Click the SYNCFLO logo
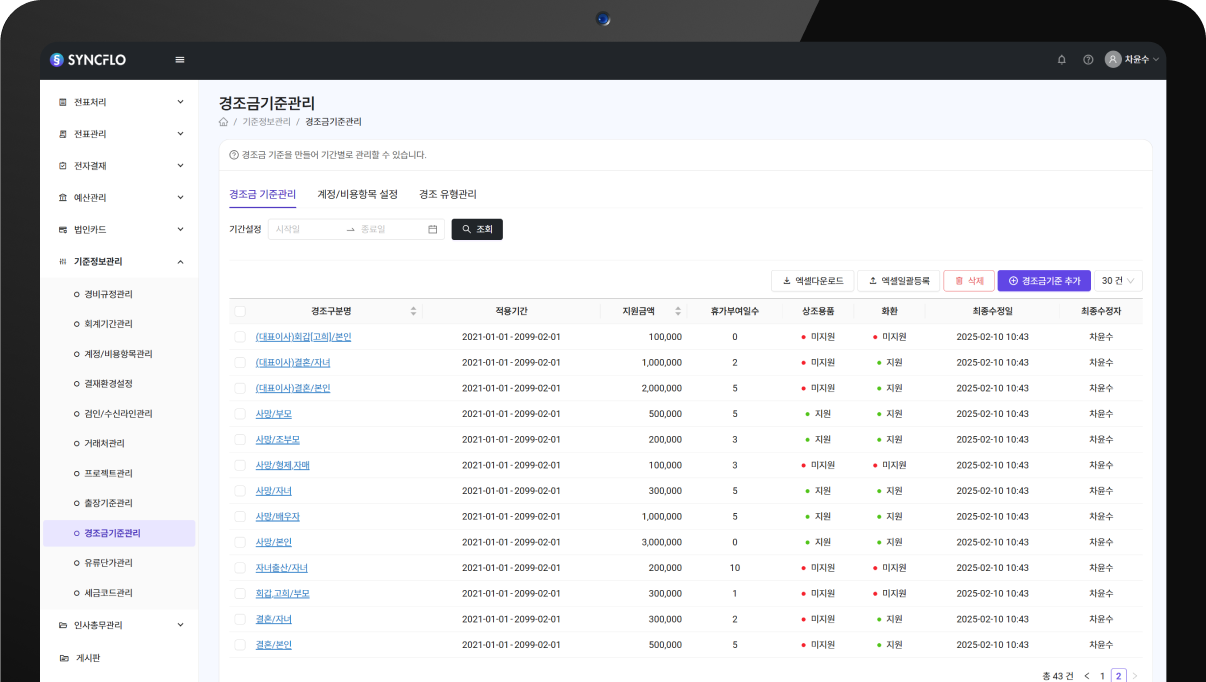This screenshot has height=682, width=1206. coord(88,60)
